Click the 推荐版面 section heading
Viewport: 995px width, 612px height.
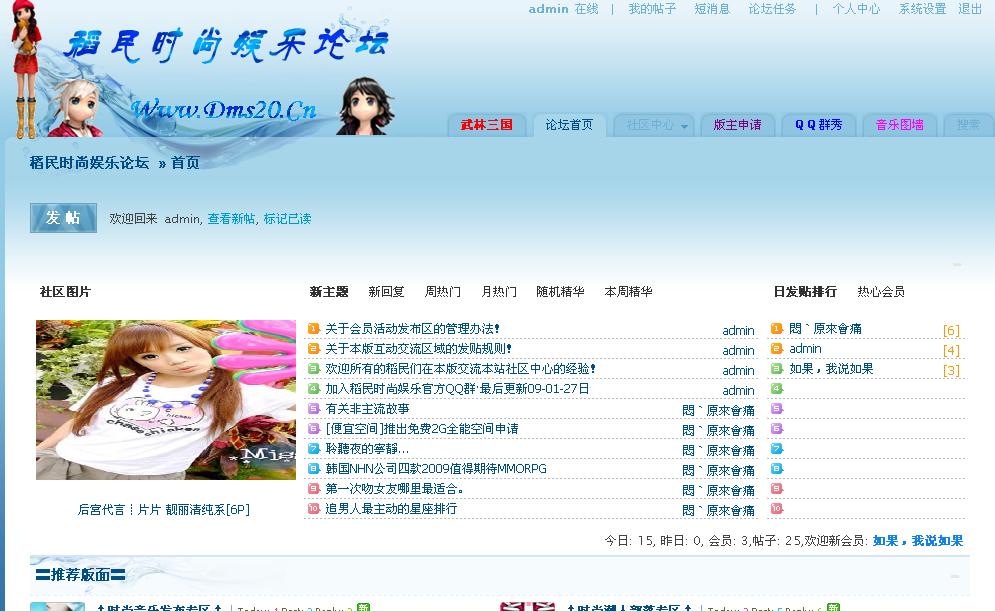tap(81, 575)
